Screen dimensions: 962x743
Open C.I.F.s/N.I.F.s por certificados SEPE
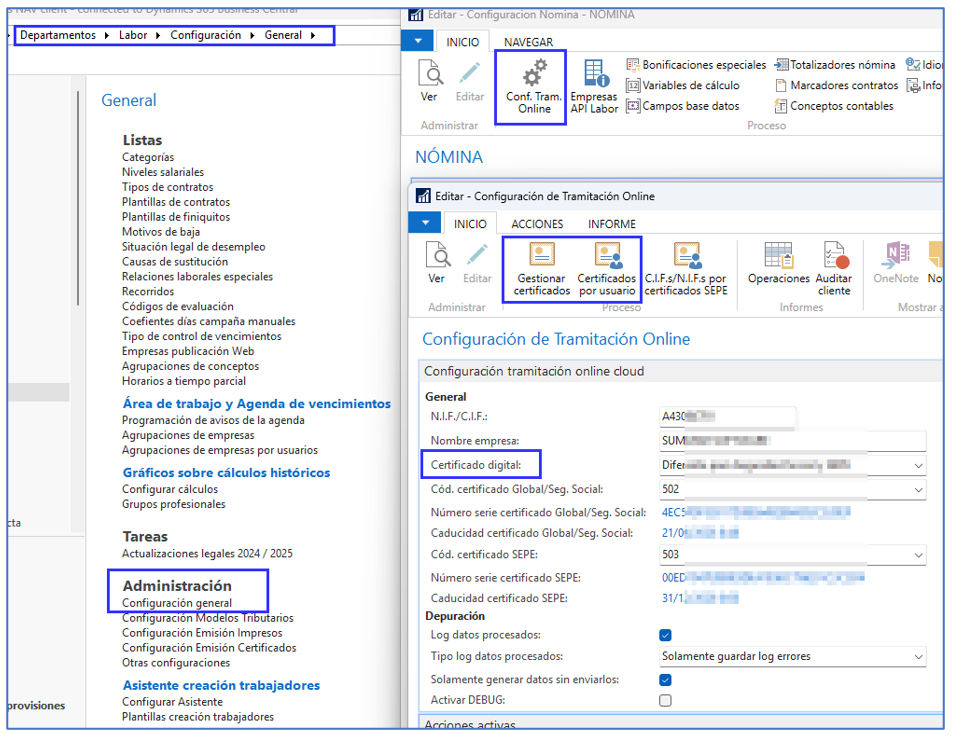(x=686, y=257)
